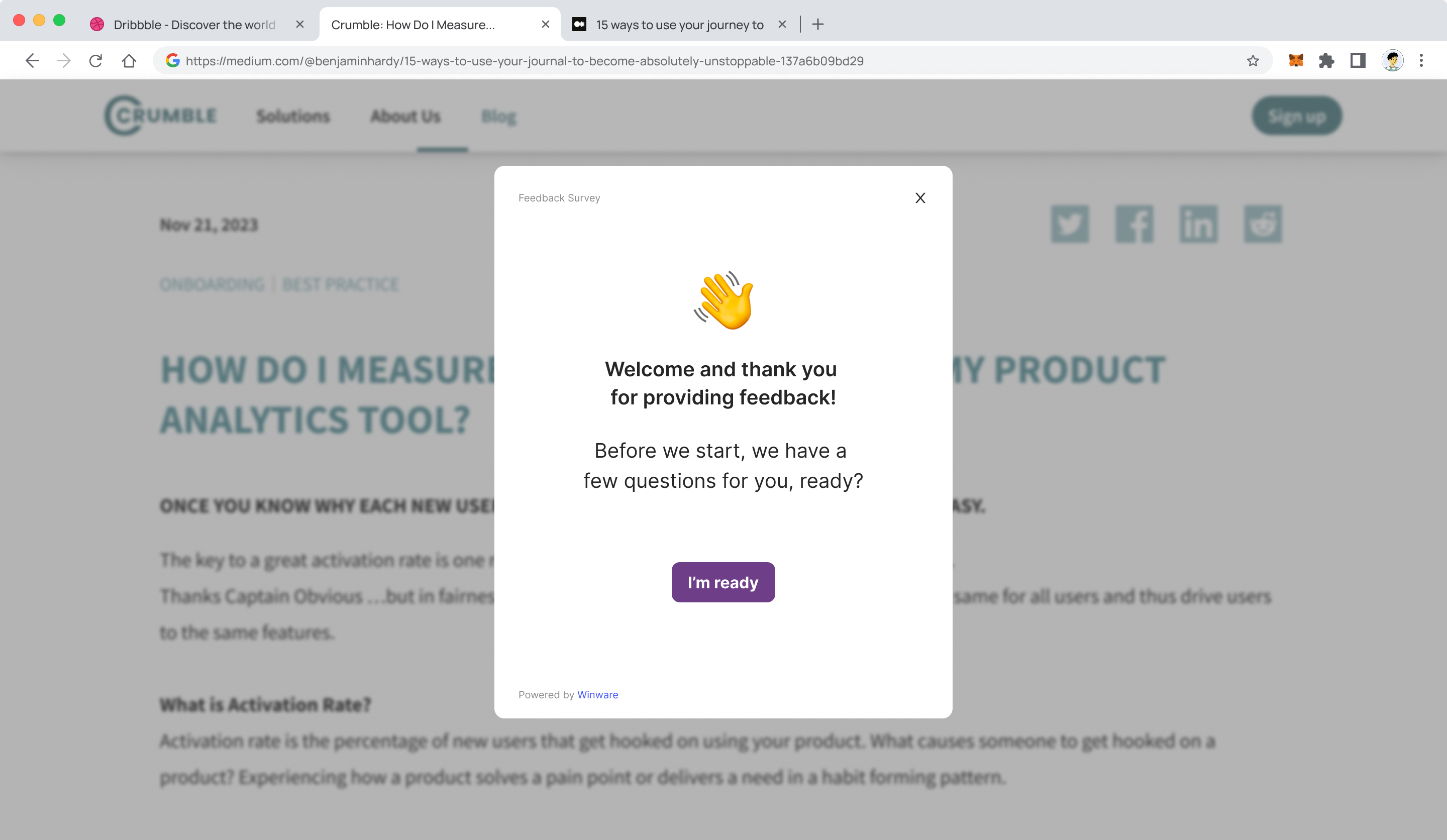Screen dimensions: 1447x840
Task: Open the user profile avatar
Action: 1392,61
